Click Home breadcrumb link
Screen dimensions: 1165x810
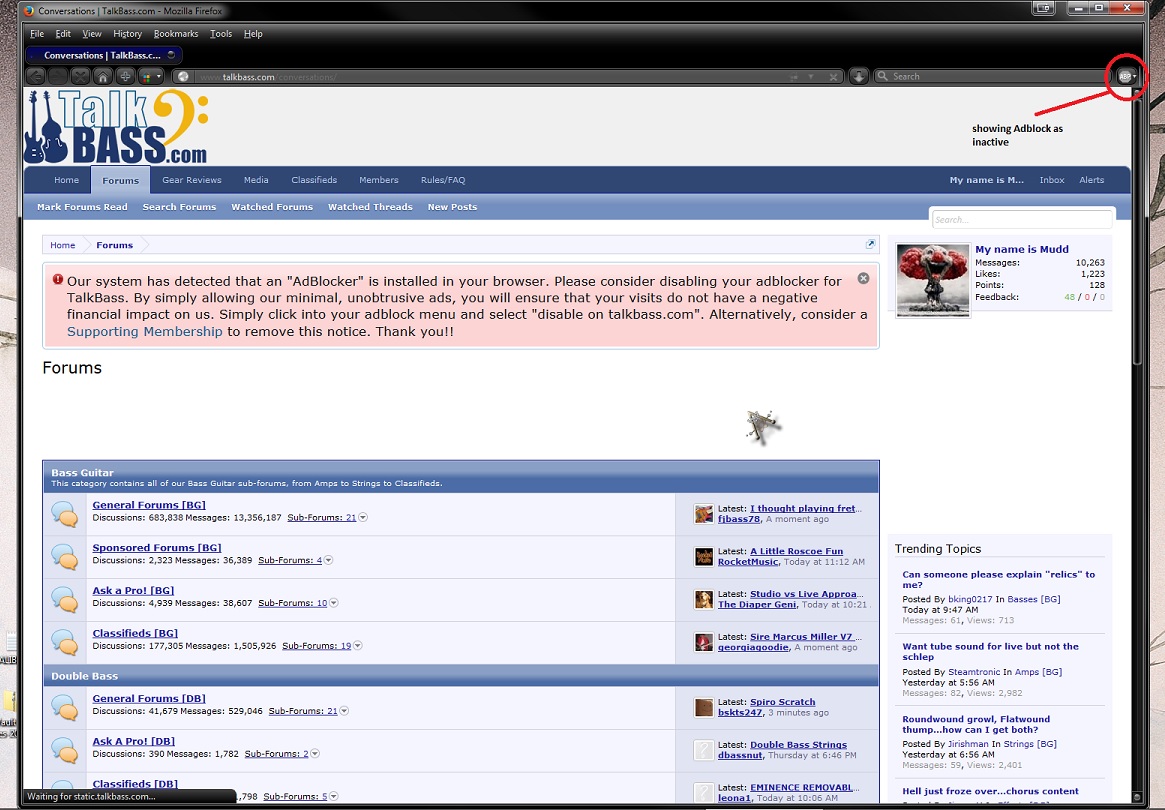click(62, 245)
